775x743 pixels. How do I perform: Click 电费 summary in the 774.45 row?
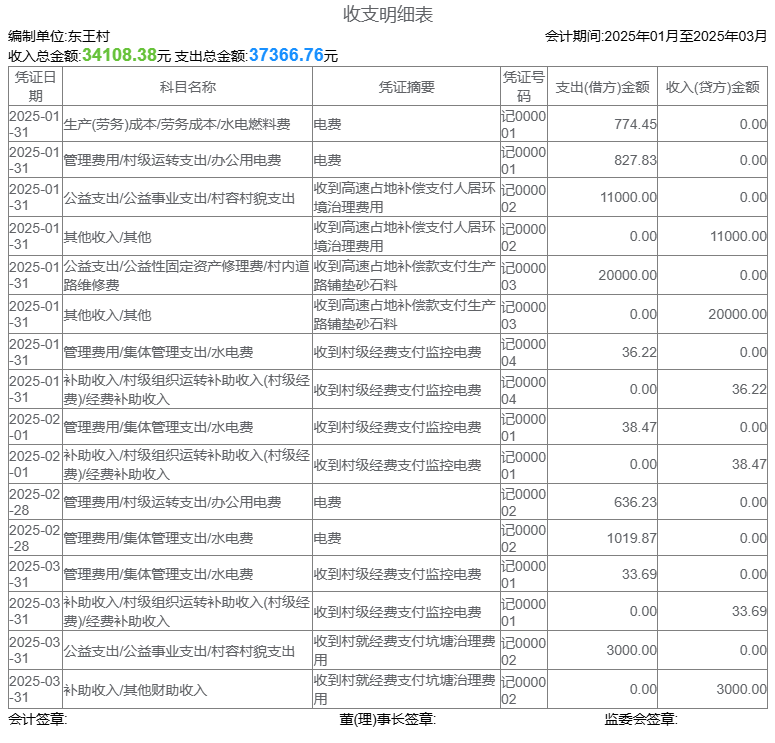click(x=327, y=124)
